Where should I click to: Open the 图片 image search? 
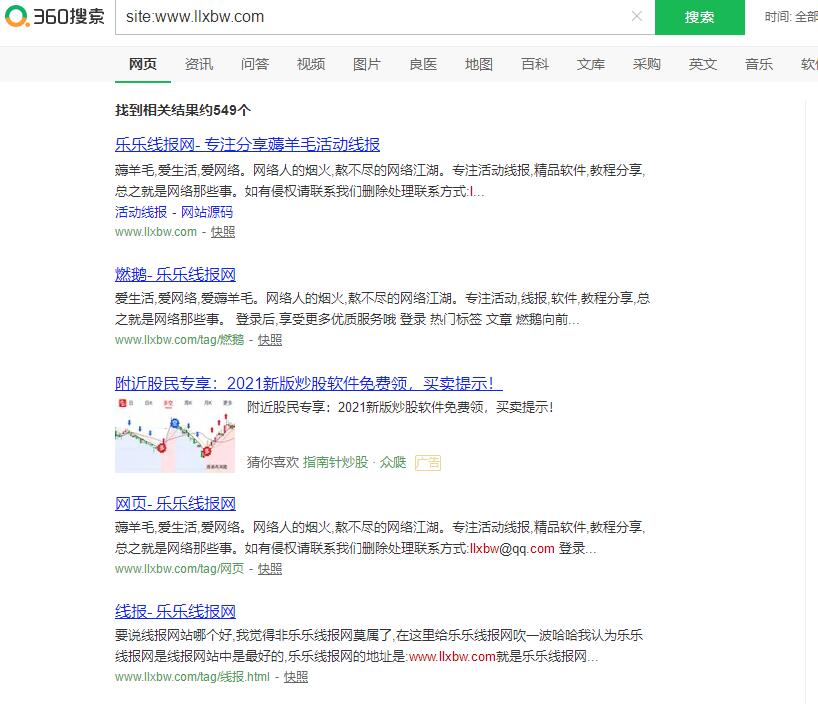point(367,63)
